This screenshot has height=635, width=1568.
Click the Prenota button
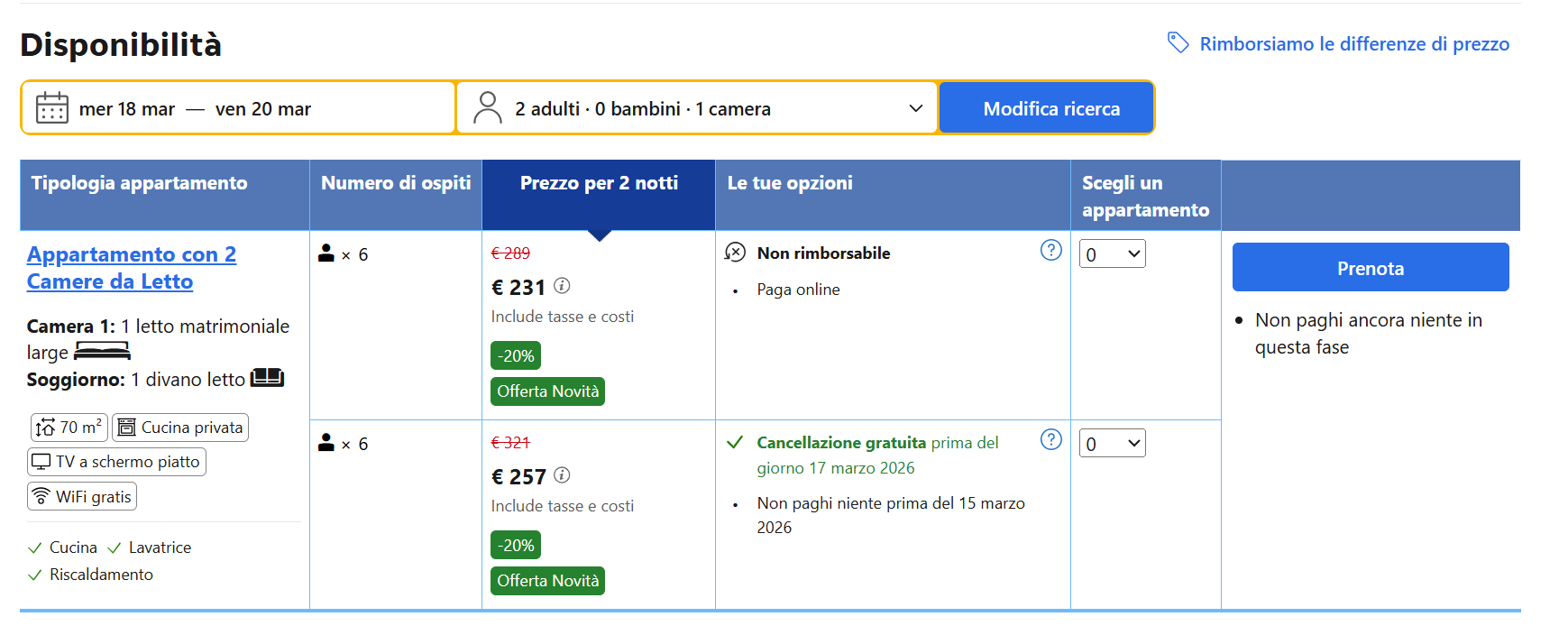1371,267
